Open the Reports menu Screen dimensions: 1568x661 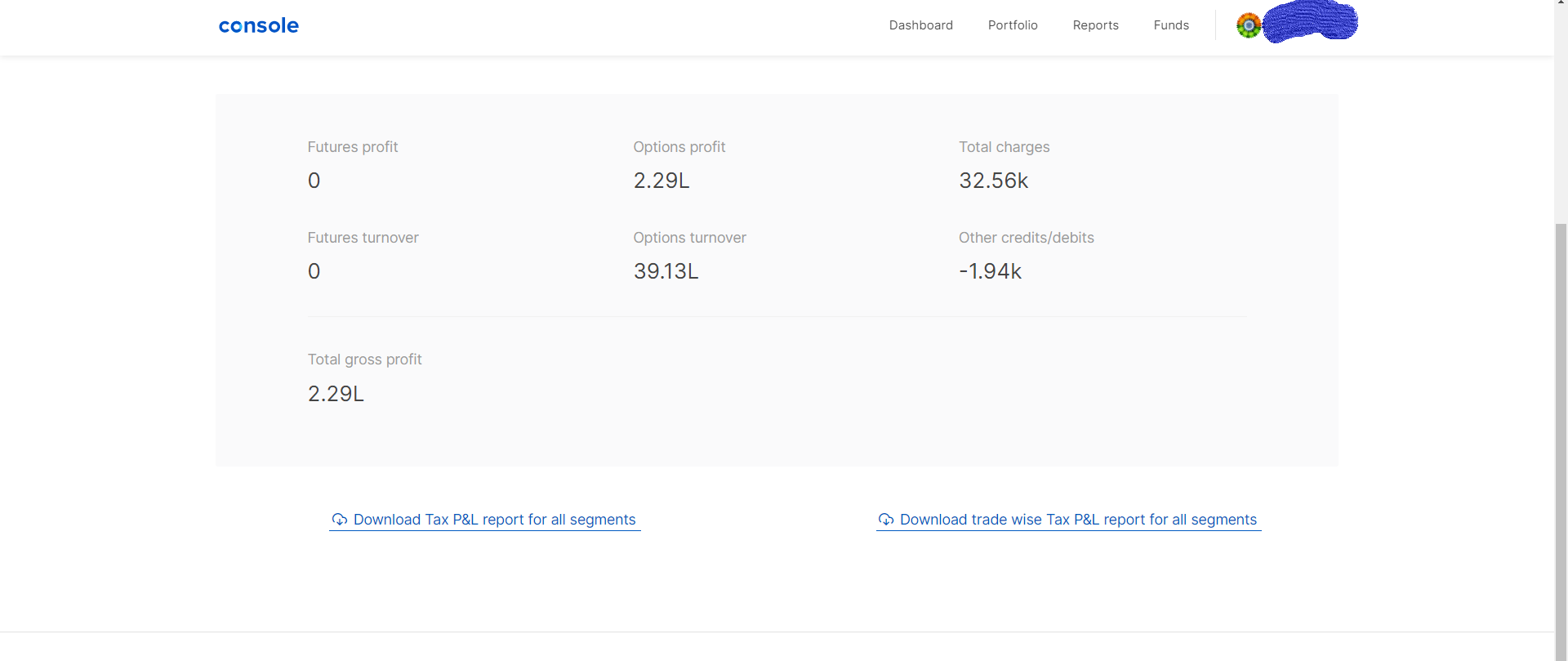click(x=1095, y=25)
